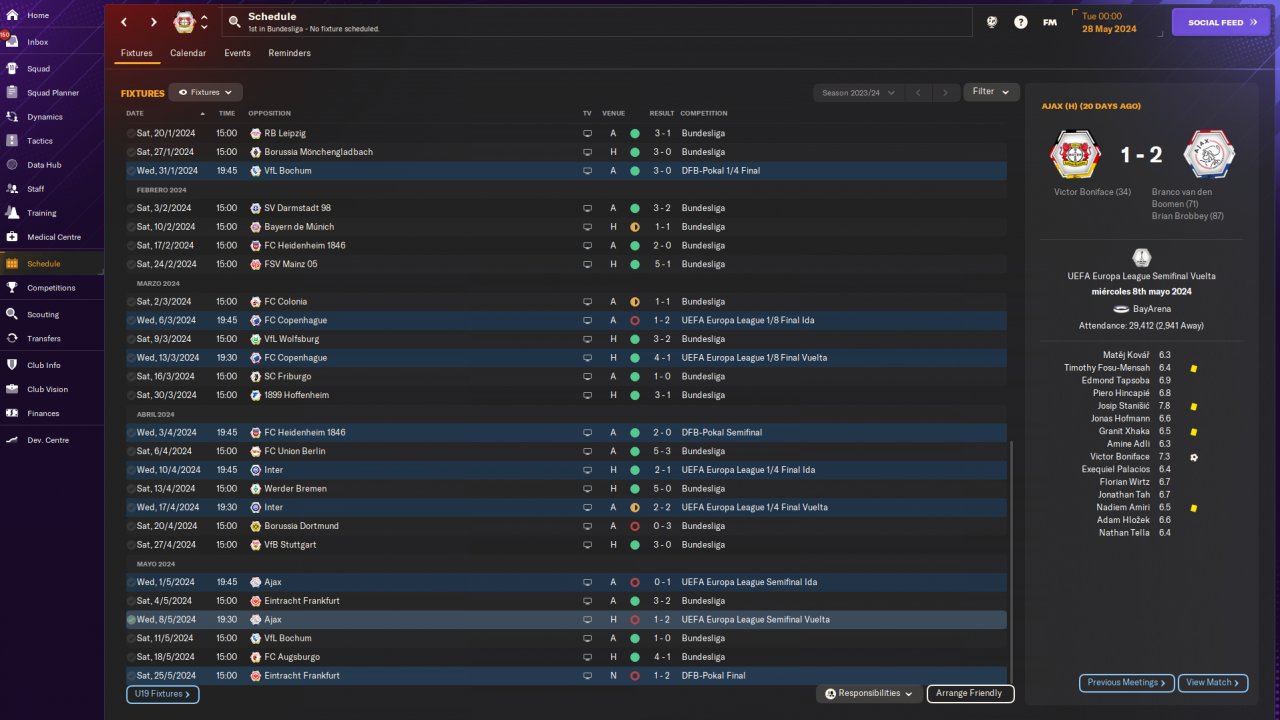Expand the Responsibilities dropdown
Viewport: 1280px width, 720px height.
(869, 693)
